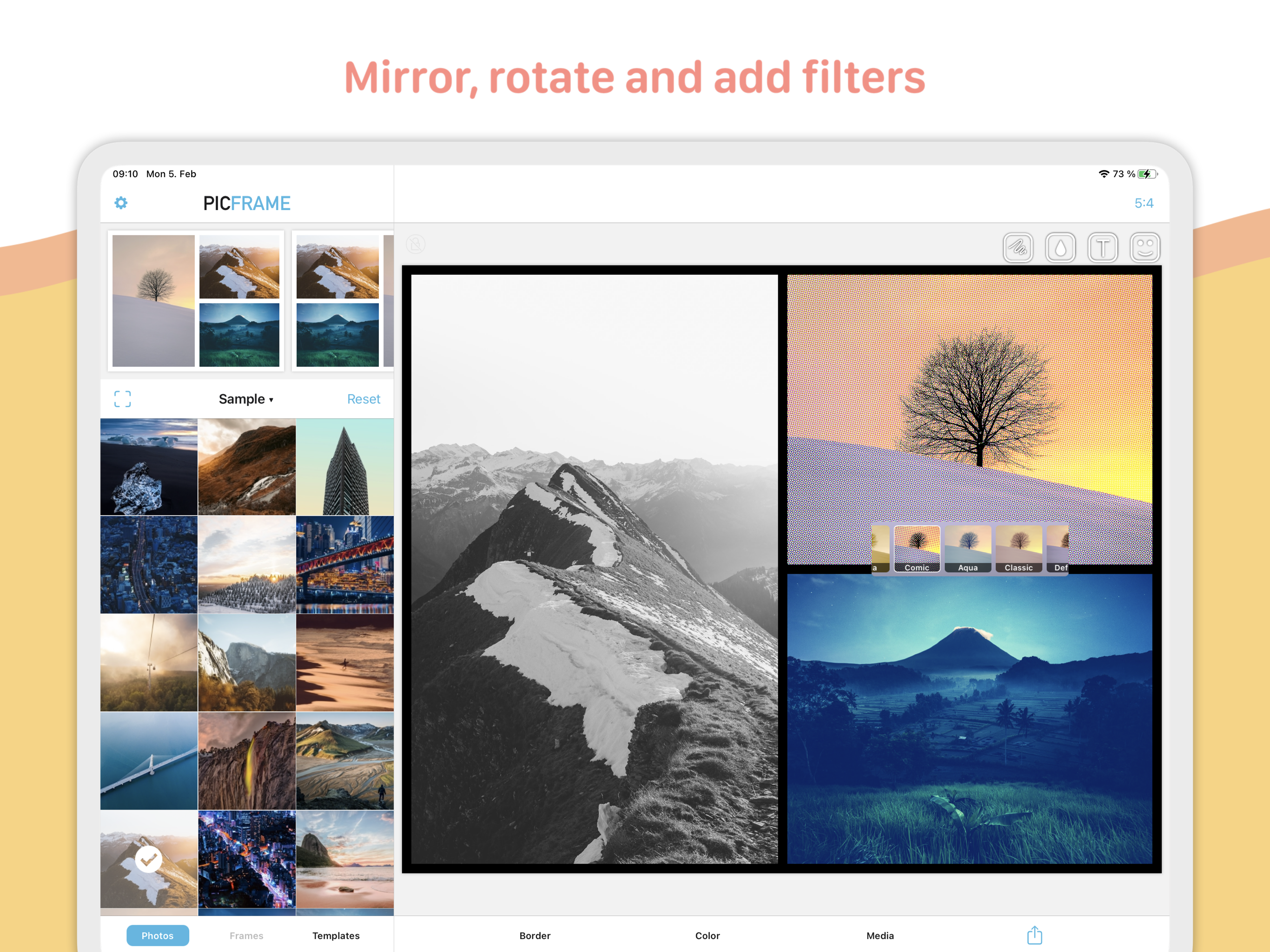Add text with the T tool

(x=1102, y=247)
